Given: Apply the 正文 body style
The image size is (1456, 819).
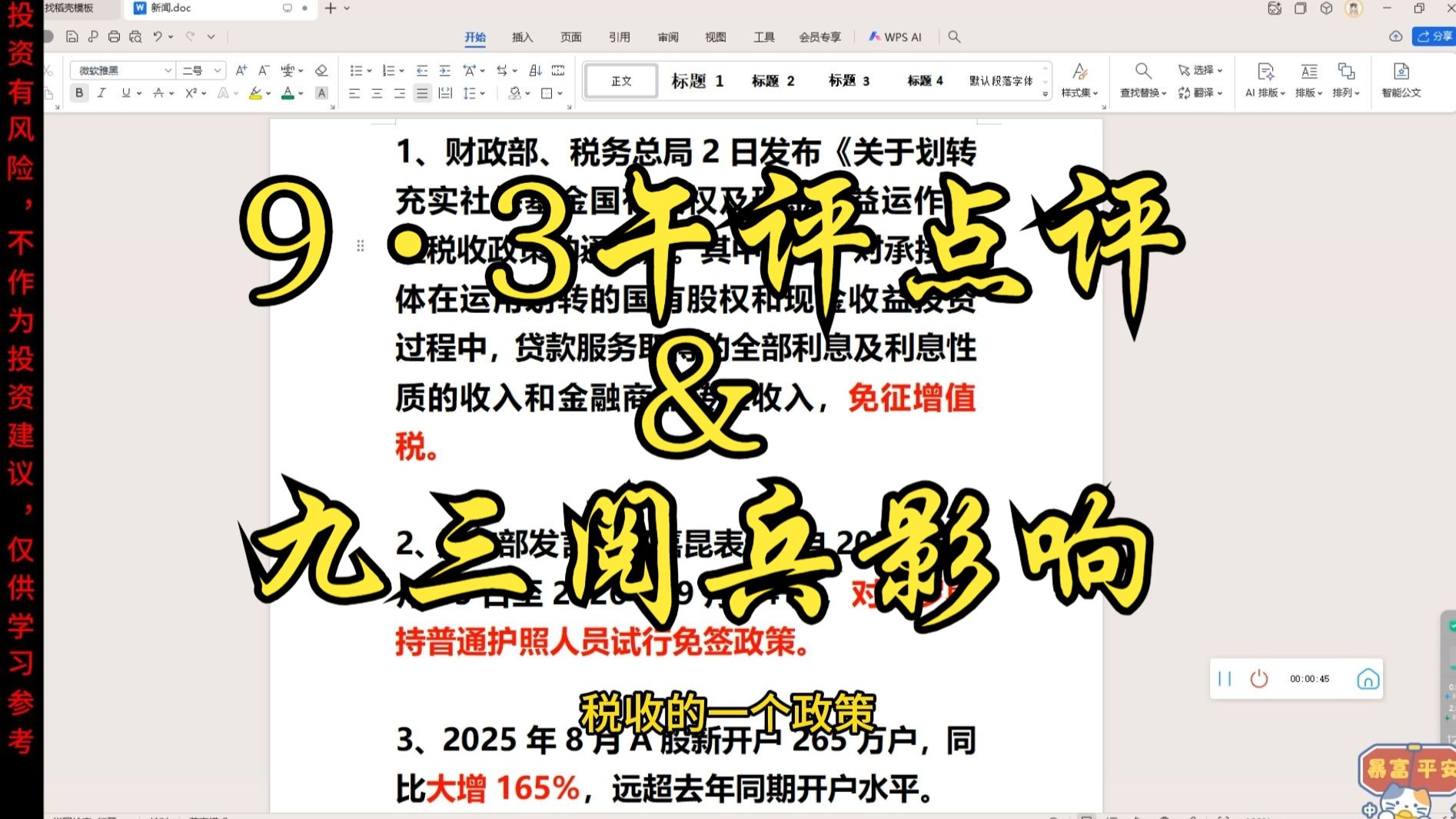Looking at the screenshot, I should (621, 81).
